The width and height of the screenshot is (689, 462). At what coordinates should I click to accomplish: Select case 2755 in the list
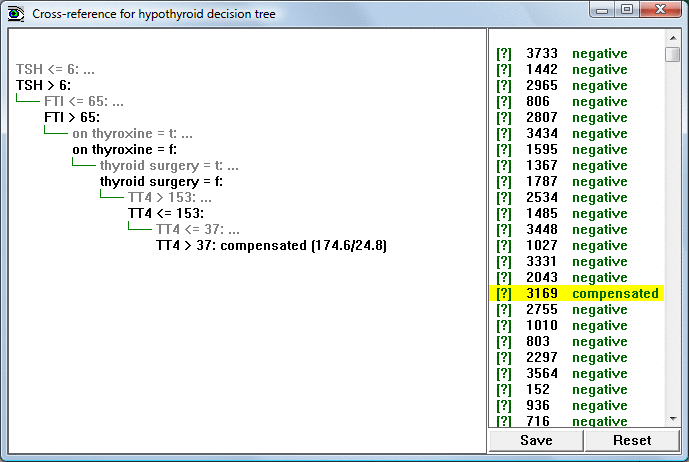577,309
